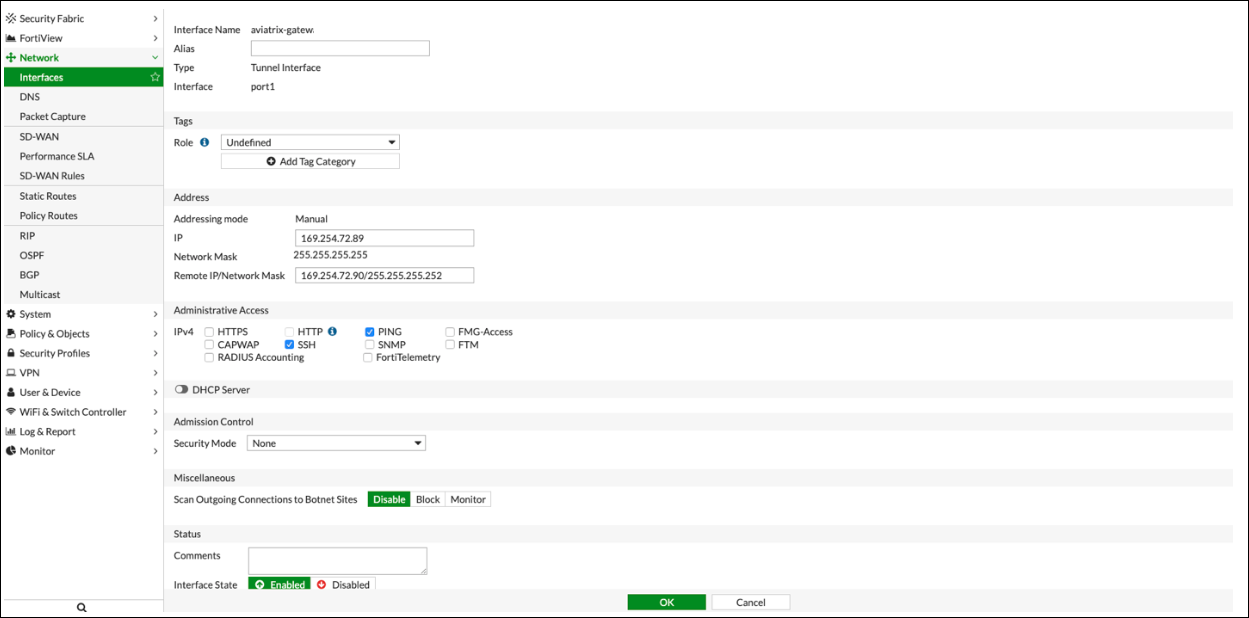Image resolution: width=1249 pixels, height=618 pixels.
Task: Click the Role info icon
Action: click(x=205, y=142)
